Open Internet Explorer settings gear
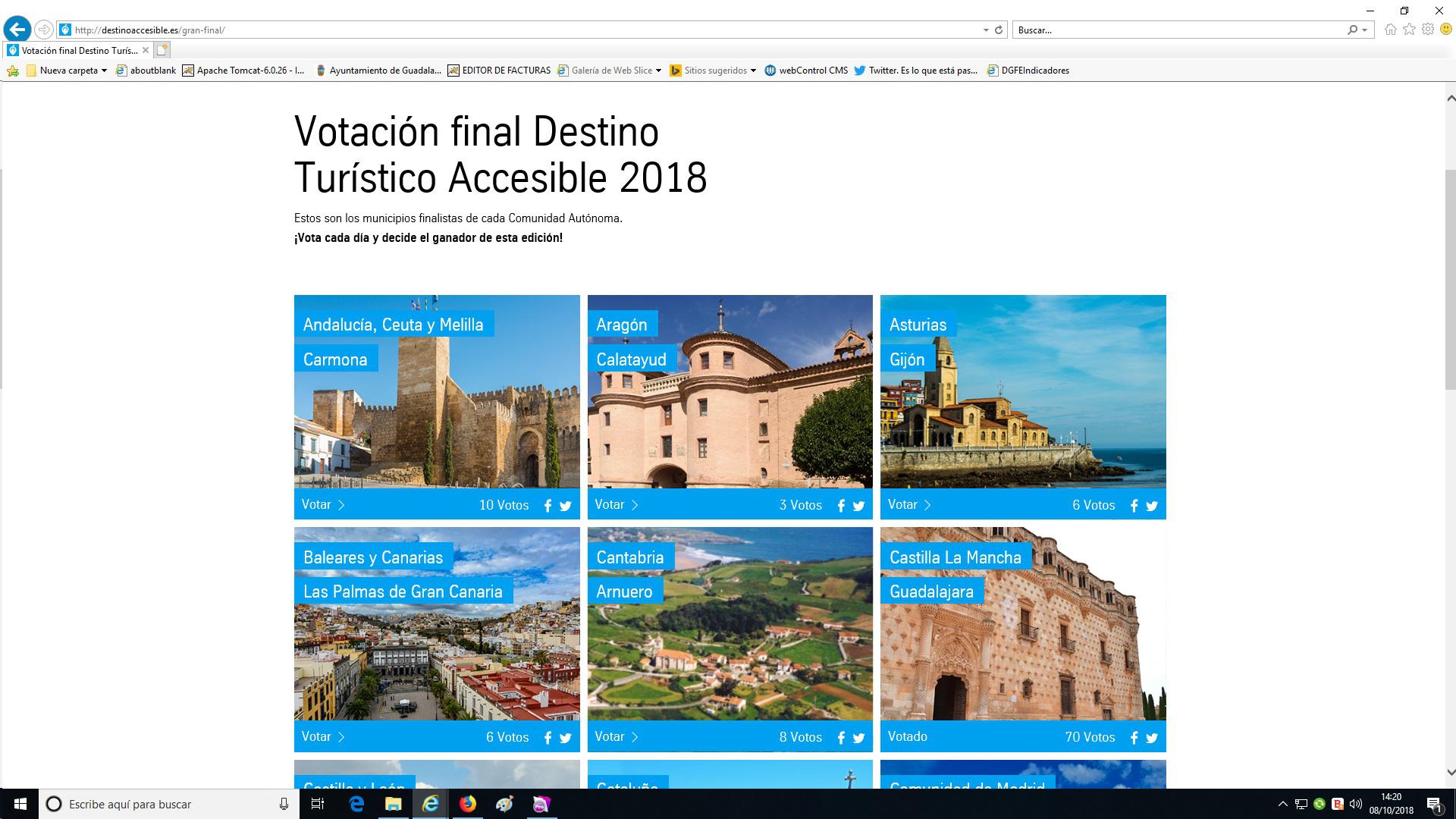This screenshot has height=819, width=1456. [x=1428, y=30]
